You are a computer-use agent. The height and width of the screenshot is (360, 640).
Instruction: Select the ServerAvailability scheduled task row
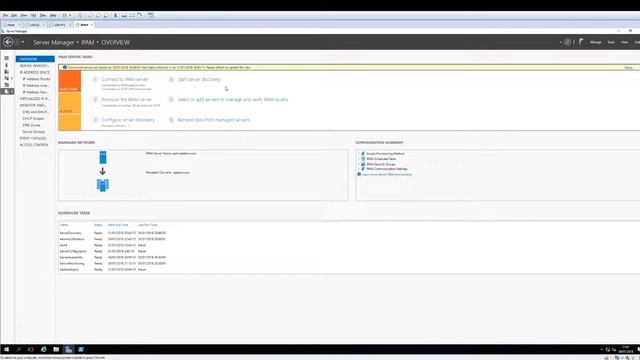pos(113,258)
